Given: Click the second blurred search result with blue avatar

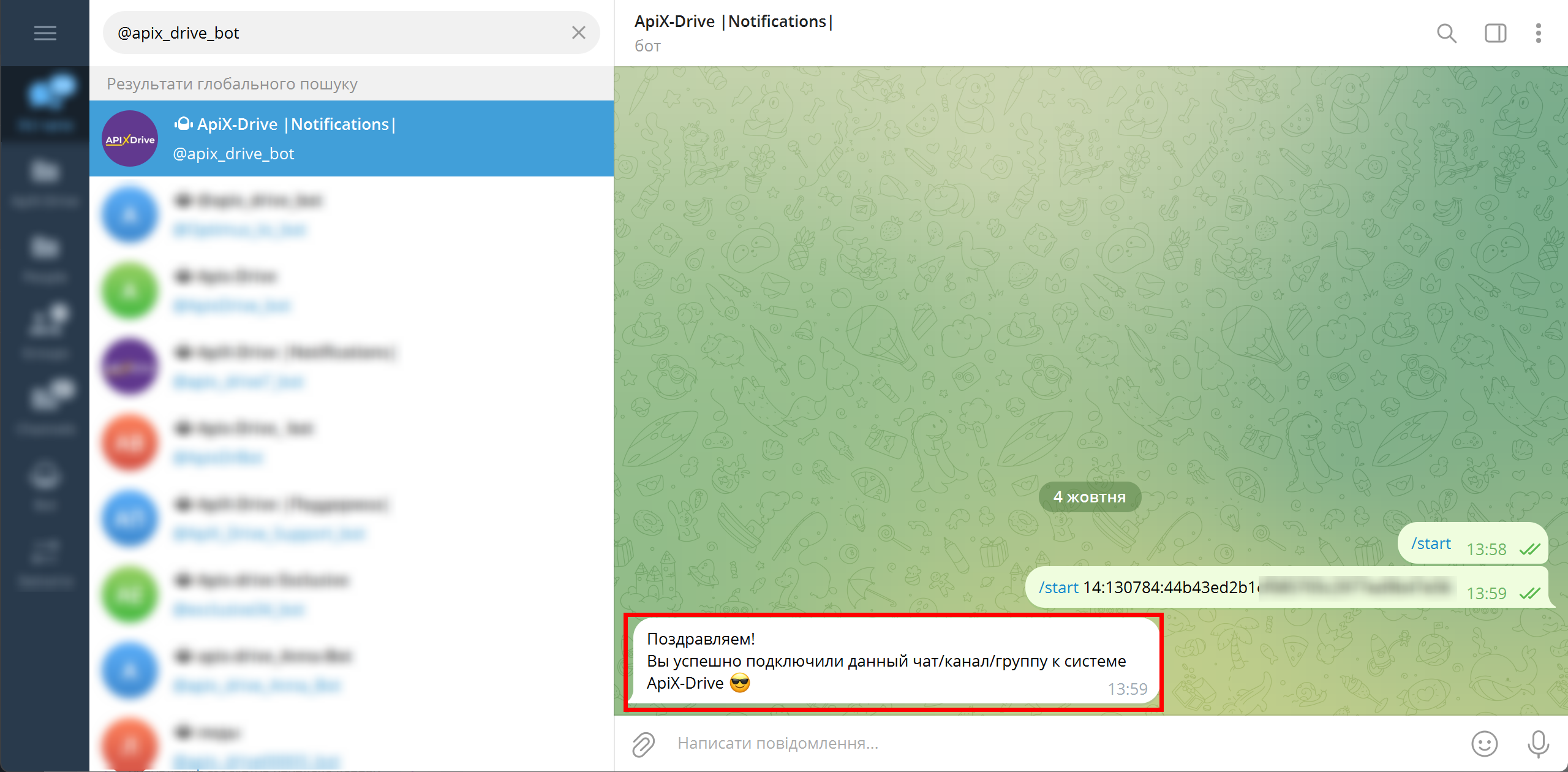Looking at the screenshot, I should tap(352, 214).
